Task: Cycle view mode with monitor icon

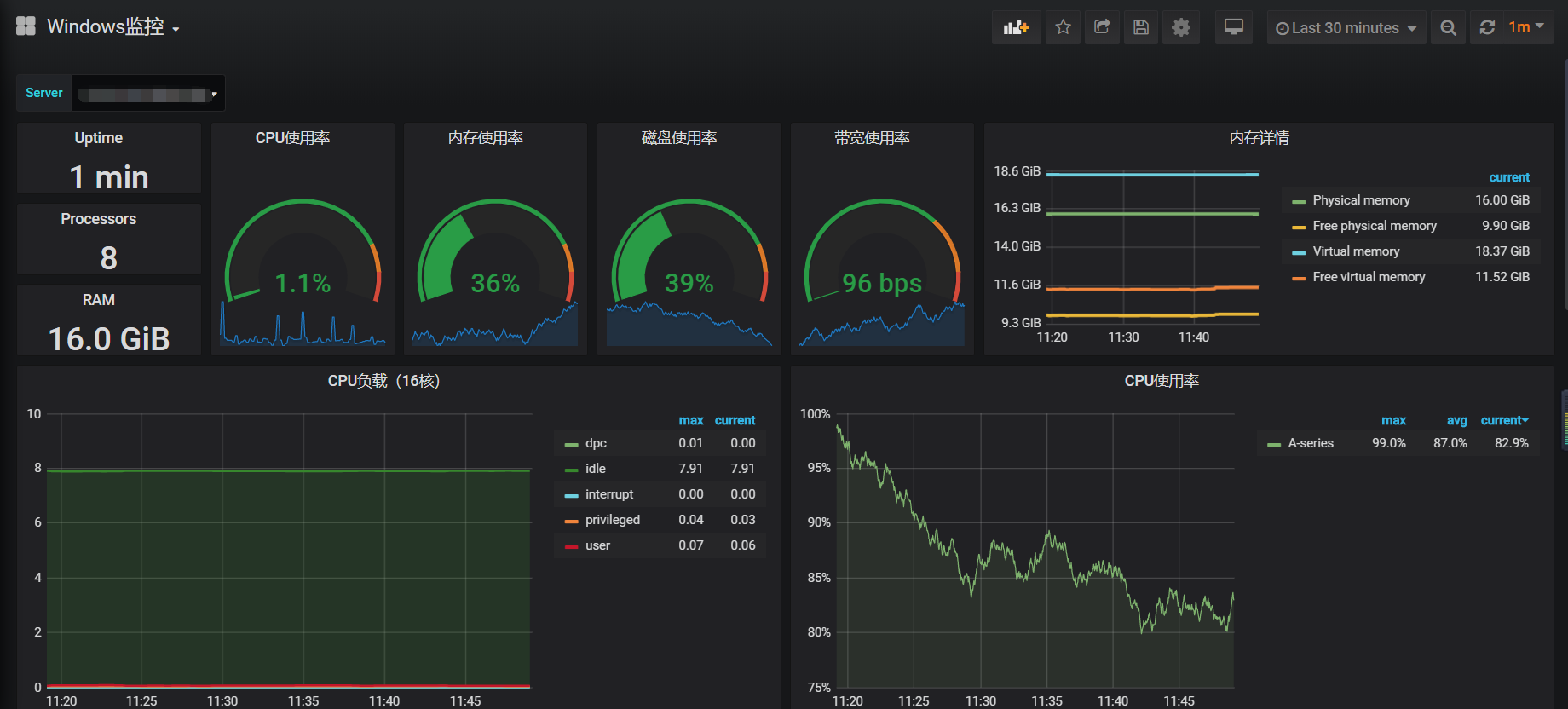Action: [x=1234, y=27]
